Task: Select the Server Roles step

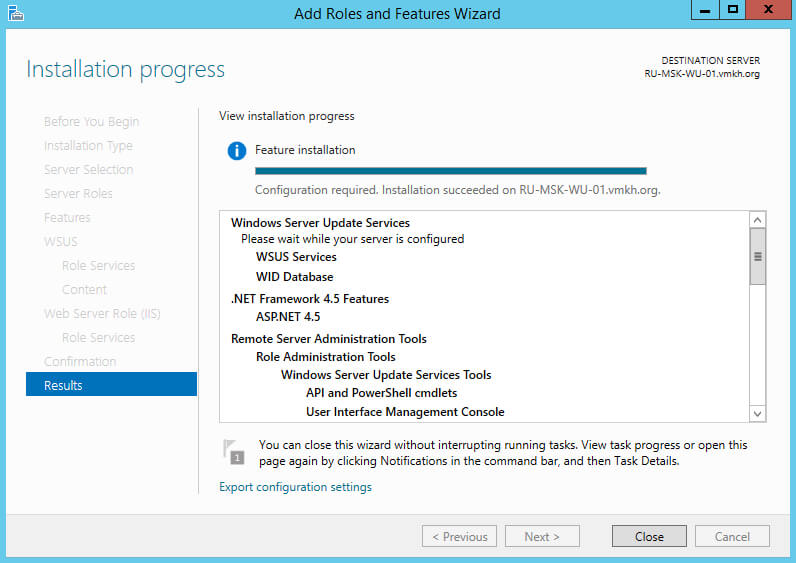Action: click(x=78, y=193)
